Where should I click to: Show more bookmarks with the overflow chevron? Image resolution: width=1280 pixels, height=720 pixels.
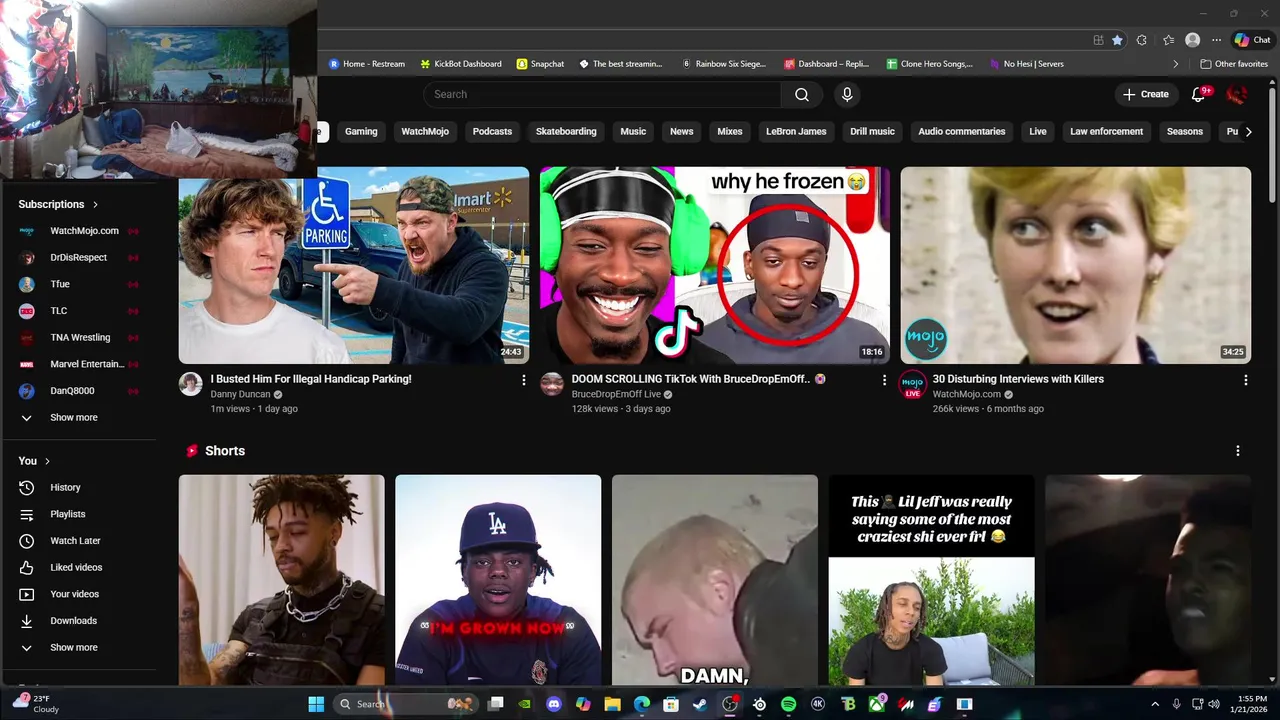tap(1176, 64)
